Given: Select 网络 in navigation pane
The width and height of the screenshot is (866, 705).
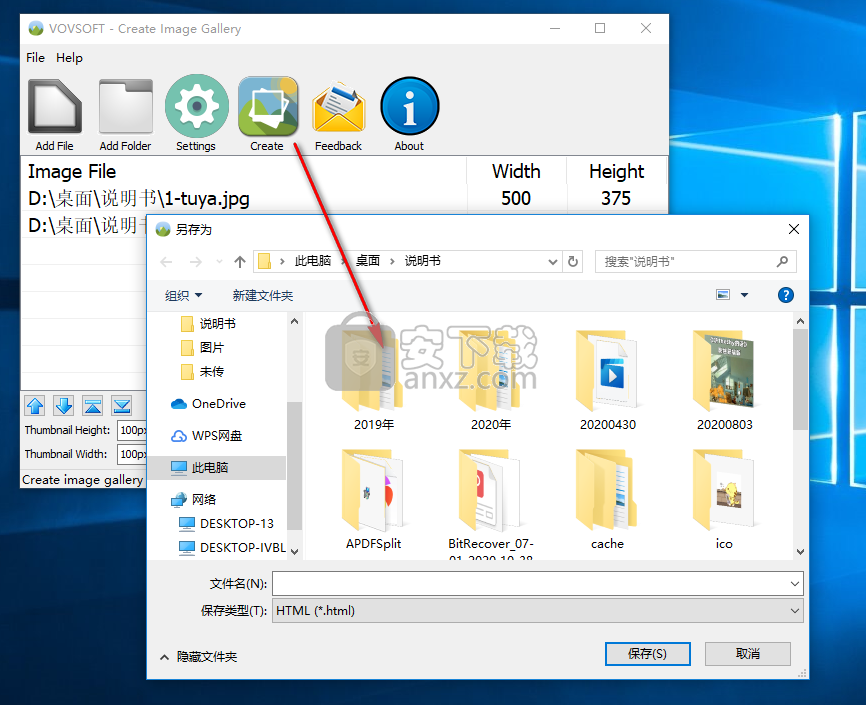Looking at the screenshot, I should pos(193,499).
